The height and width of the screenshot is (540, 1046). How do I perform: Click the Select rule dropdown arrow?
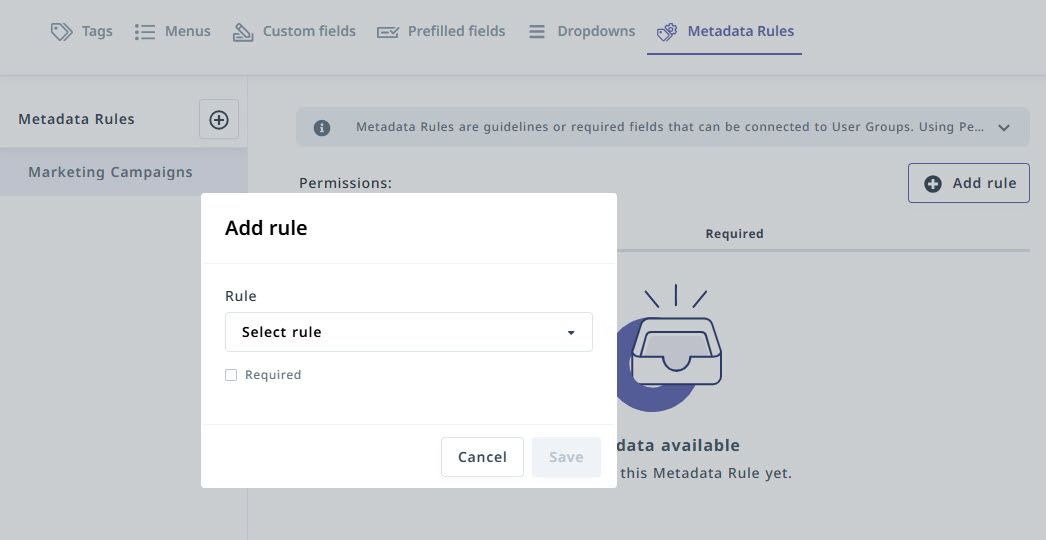point(571,333)
